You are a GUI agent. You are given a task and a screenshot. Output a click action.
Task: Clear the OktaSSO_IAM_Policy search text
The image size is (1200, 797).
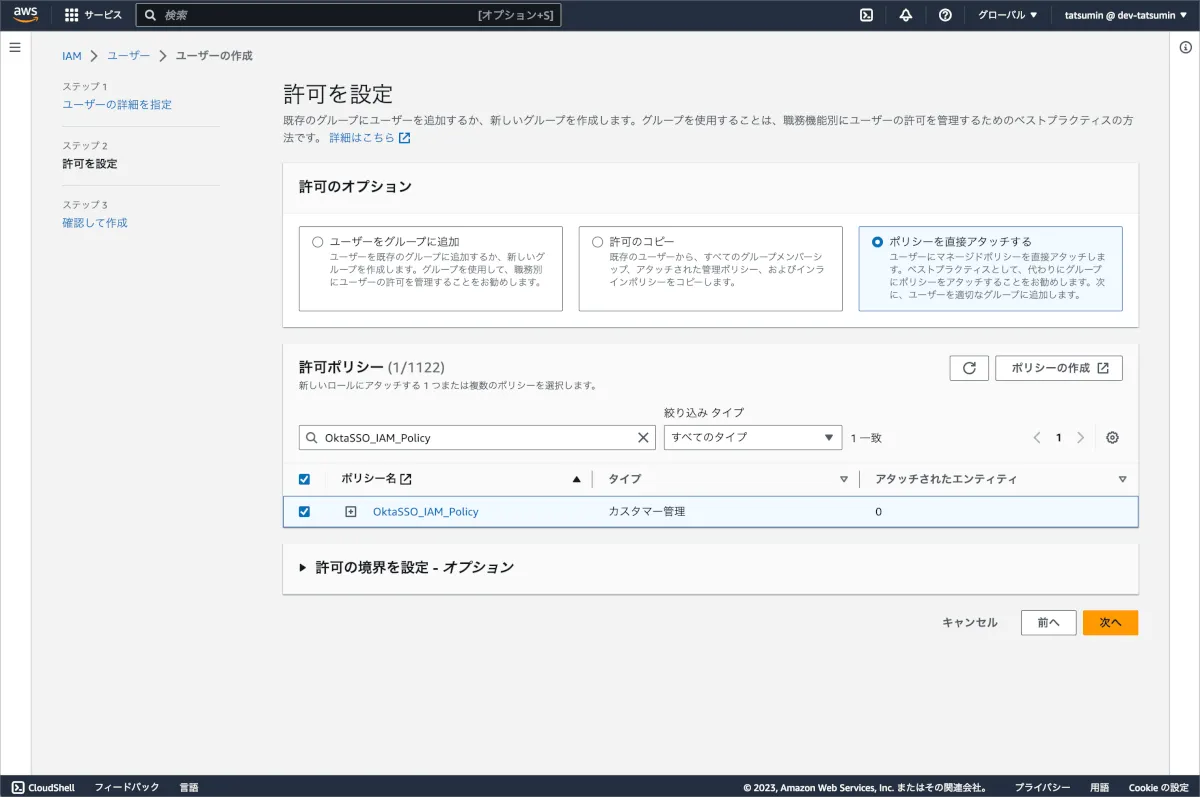(644, 438)
